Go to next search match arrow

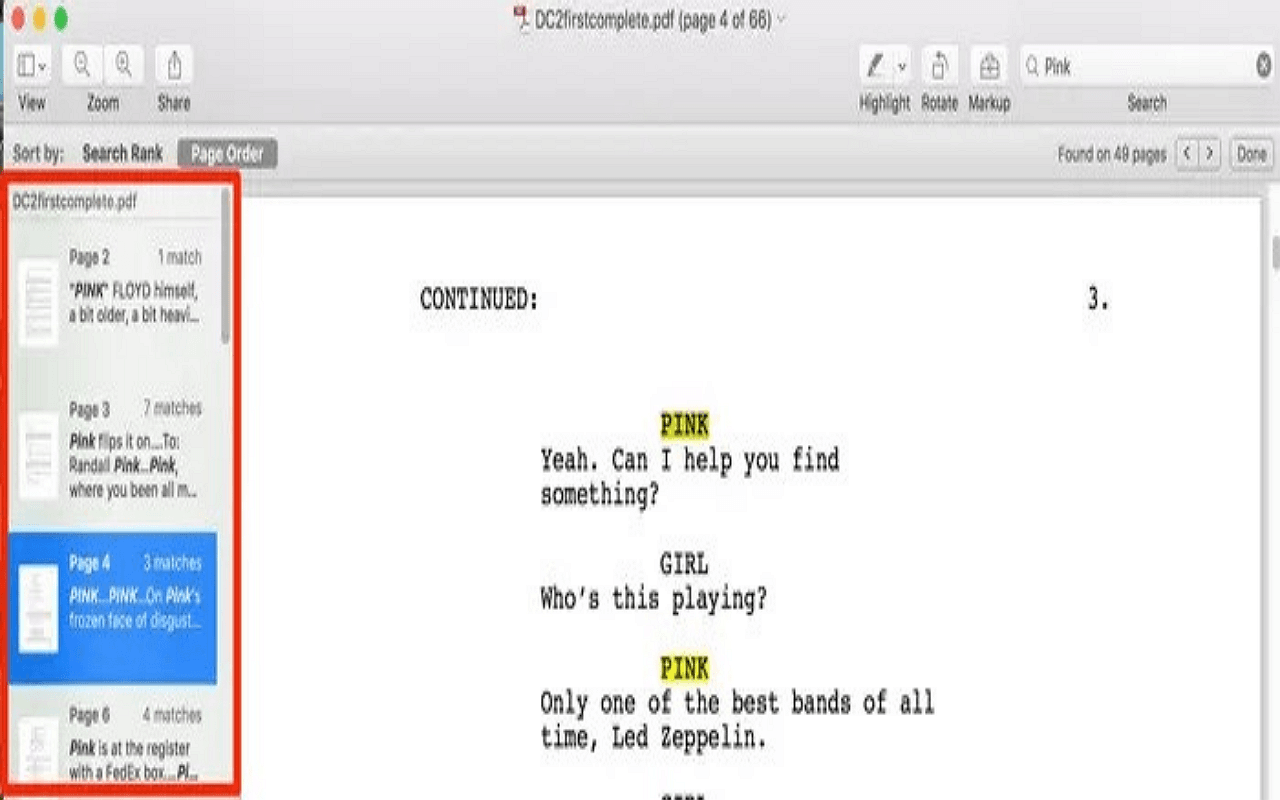(1210, 154)
